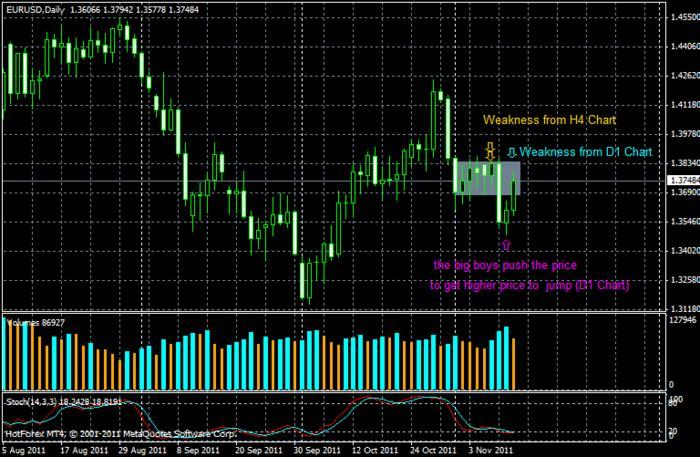The width and height of the screenshot is (700, 457).
Task: Click the 8 Sep 2011 date label
Action: tap(198, 450)
